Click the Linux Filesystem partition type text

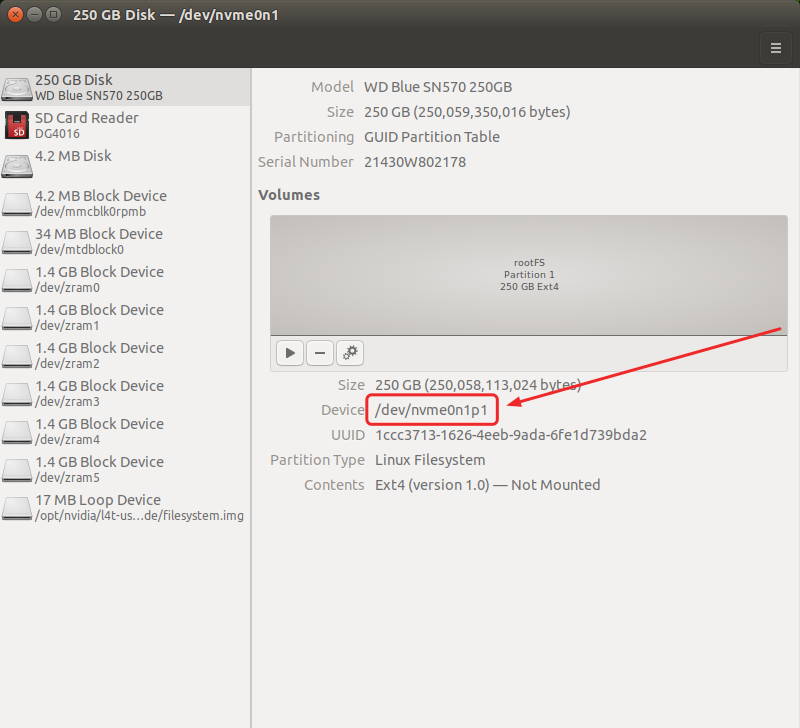click(x=430, y=460)
